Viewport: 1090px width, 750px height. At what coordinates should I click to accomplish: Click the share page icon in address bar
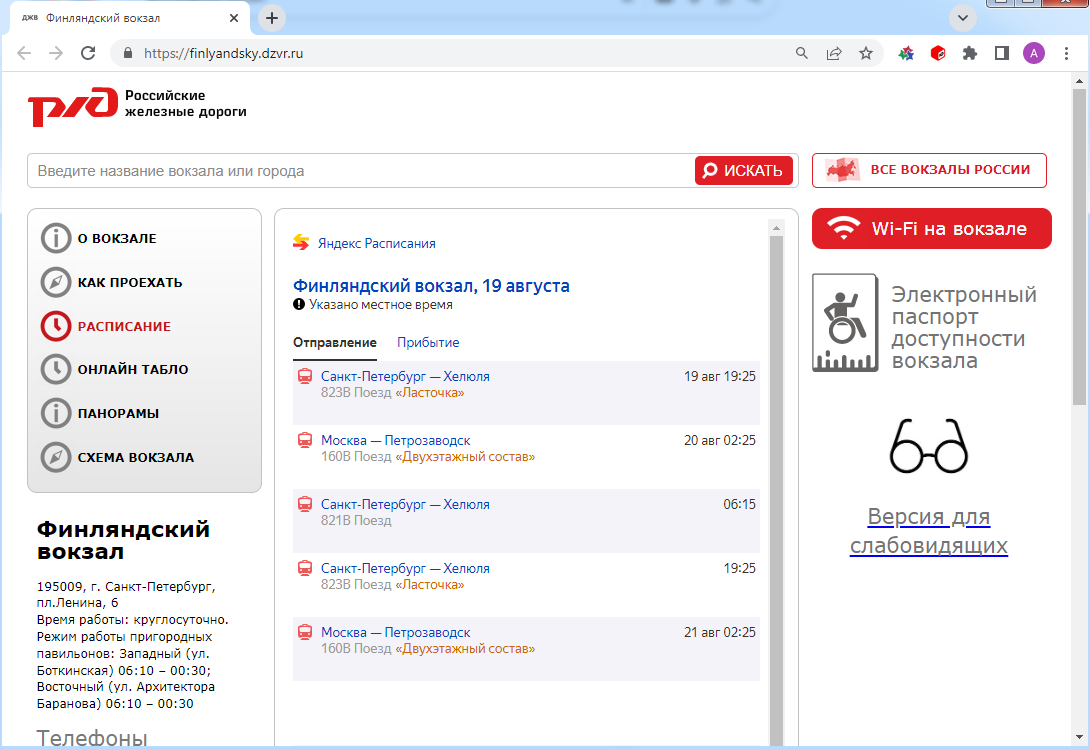[833, 54]
